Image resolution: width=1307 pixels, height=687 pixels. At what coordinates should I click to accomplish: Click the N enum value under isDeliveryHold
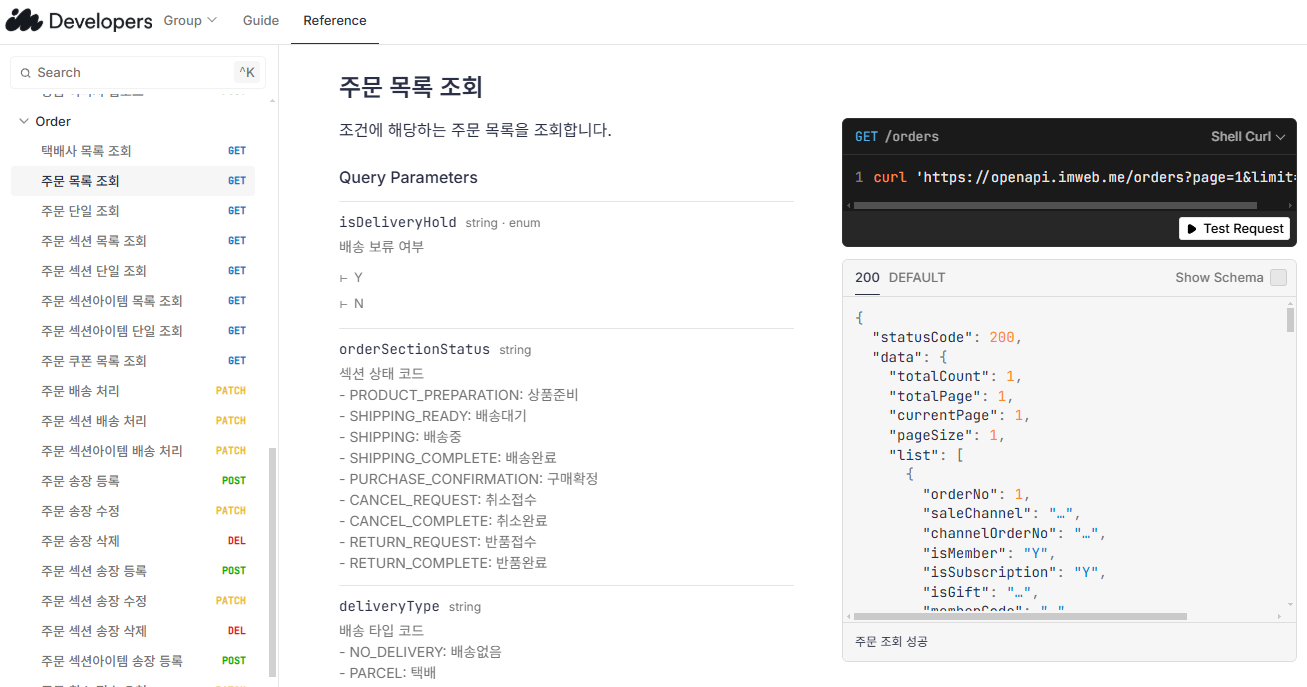(358, 303)
